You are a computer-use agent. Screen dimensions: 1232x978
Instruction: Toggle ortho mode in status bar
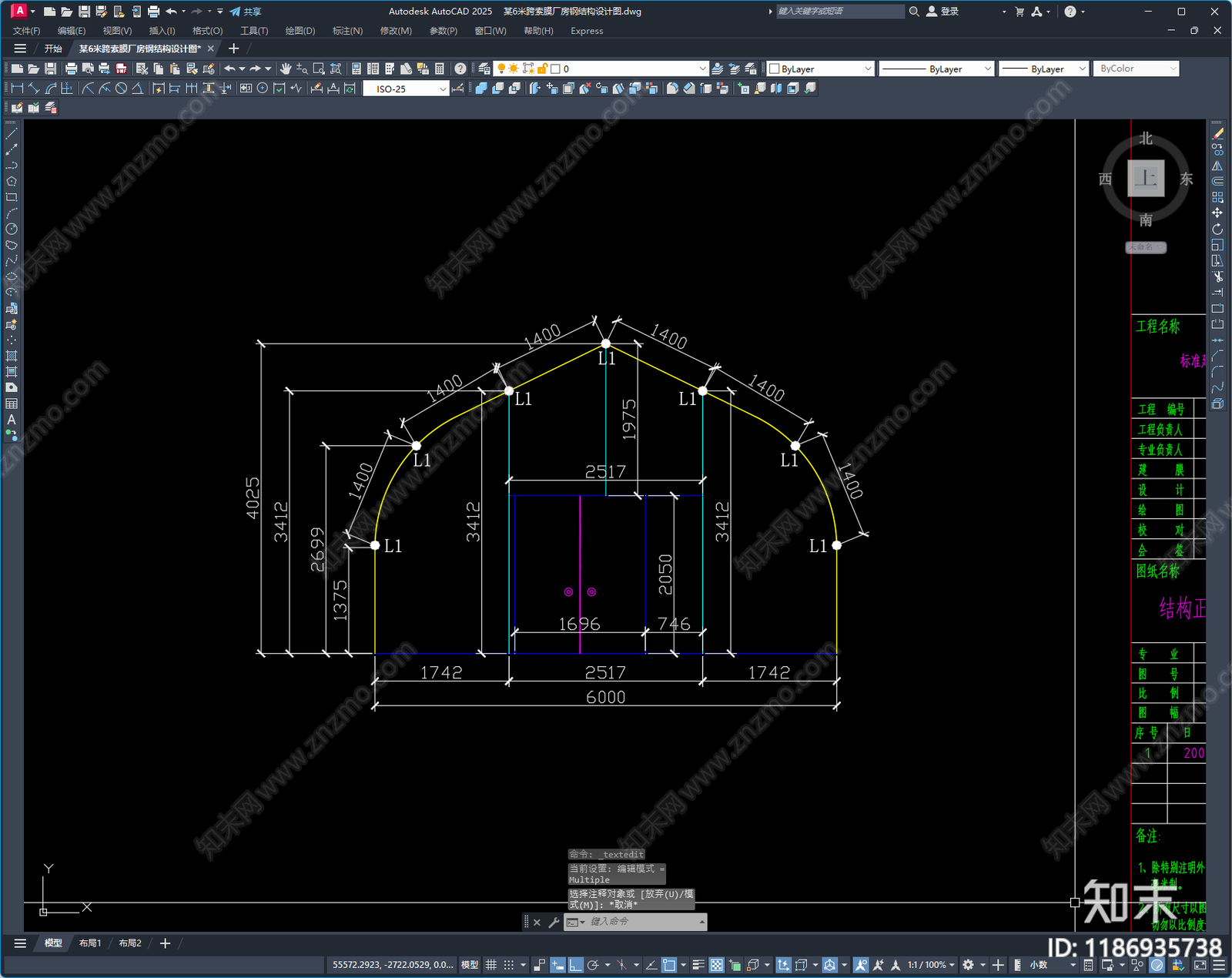575,965
